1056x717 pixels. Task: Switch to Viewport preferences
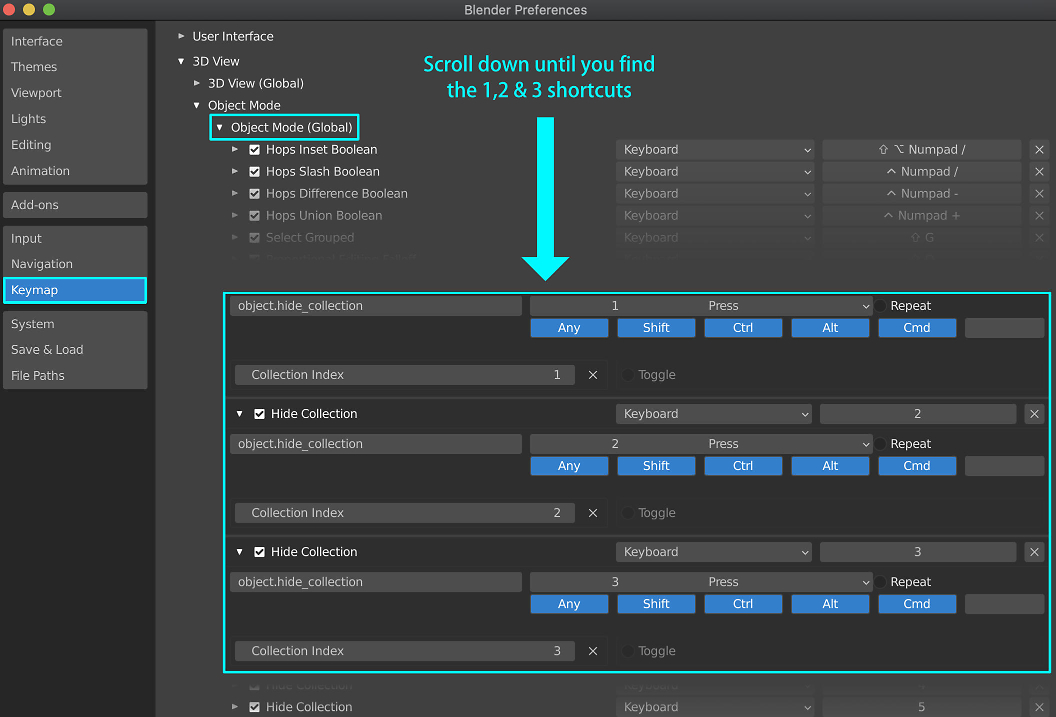(75, 93)
